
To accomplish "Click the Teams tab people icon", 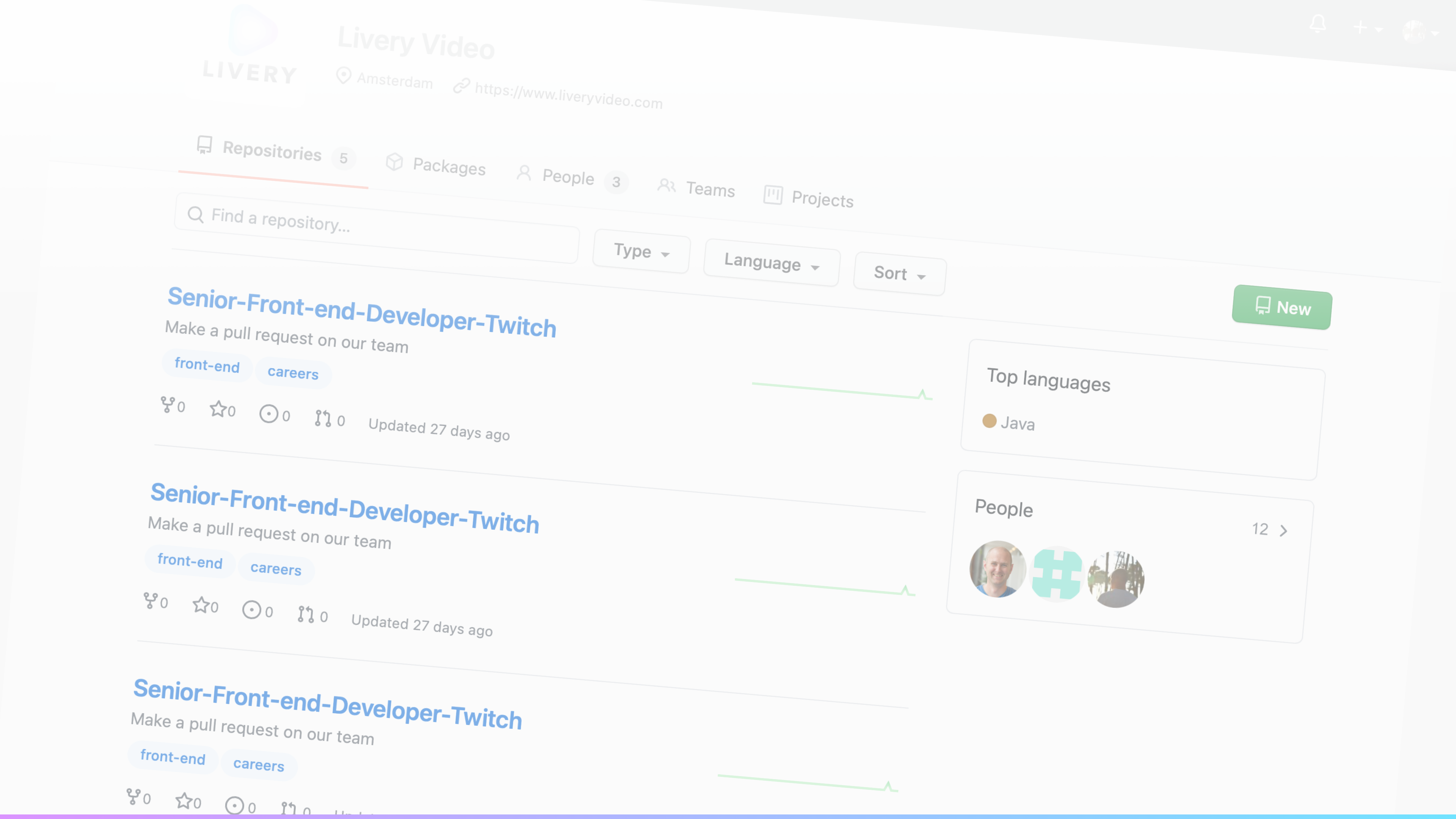I will click(x=667, y=185).
